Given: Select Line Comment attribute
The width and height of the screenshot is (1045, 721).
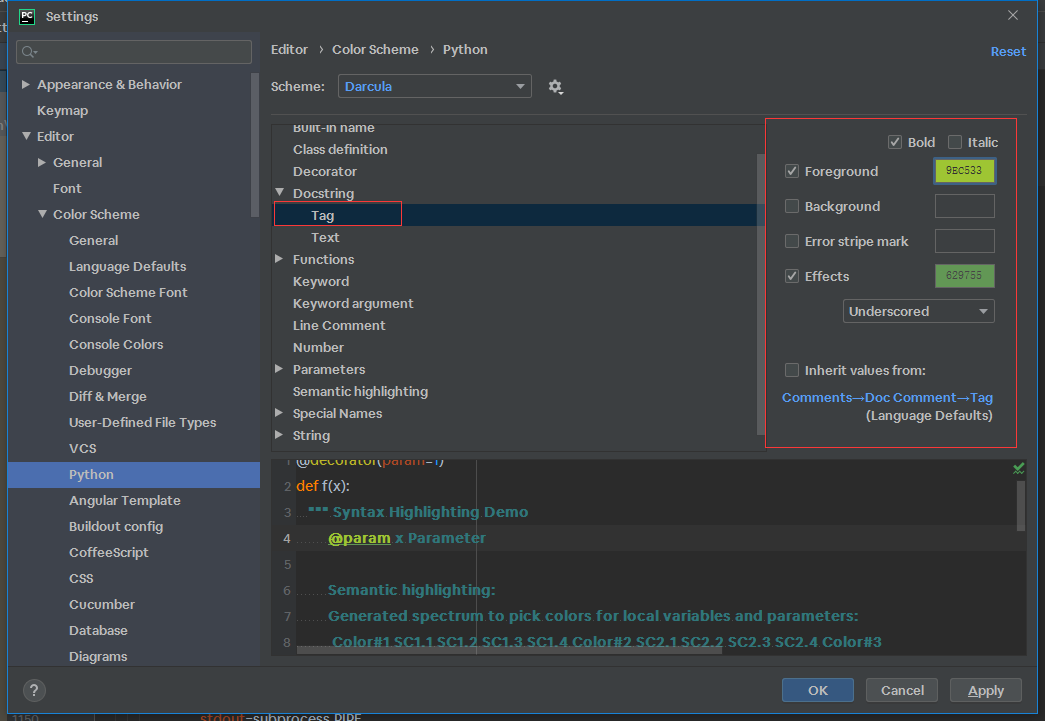Looking at the screenshot, I should pyautogui.click(x=339, y=325).
